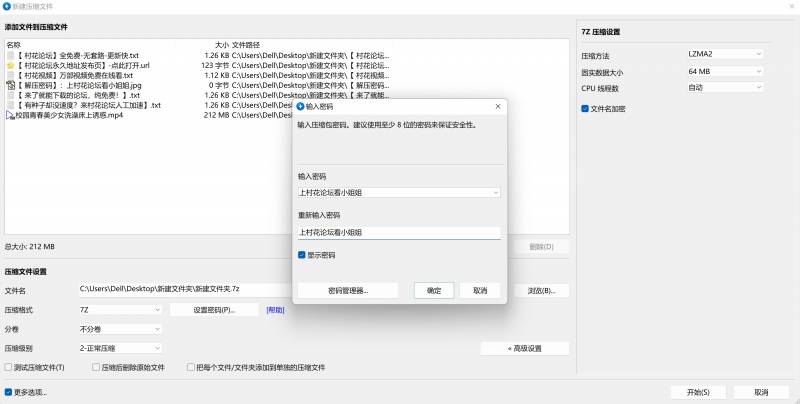The image size is (800, 404).
Task: Select the .jpg image file icon
Action: (10, 85)
